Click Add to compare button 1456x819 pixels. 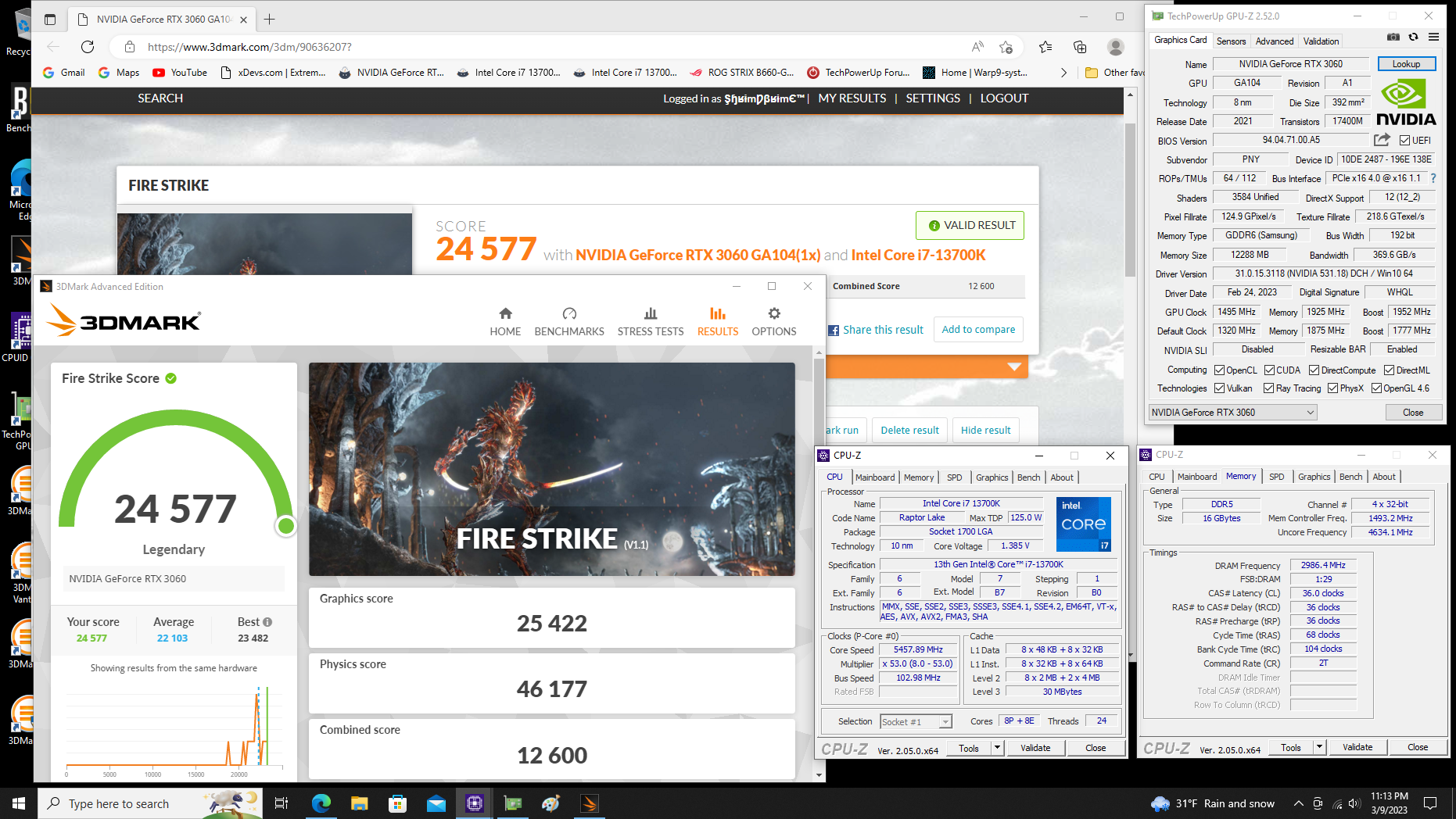point(978,330)
